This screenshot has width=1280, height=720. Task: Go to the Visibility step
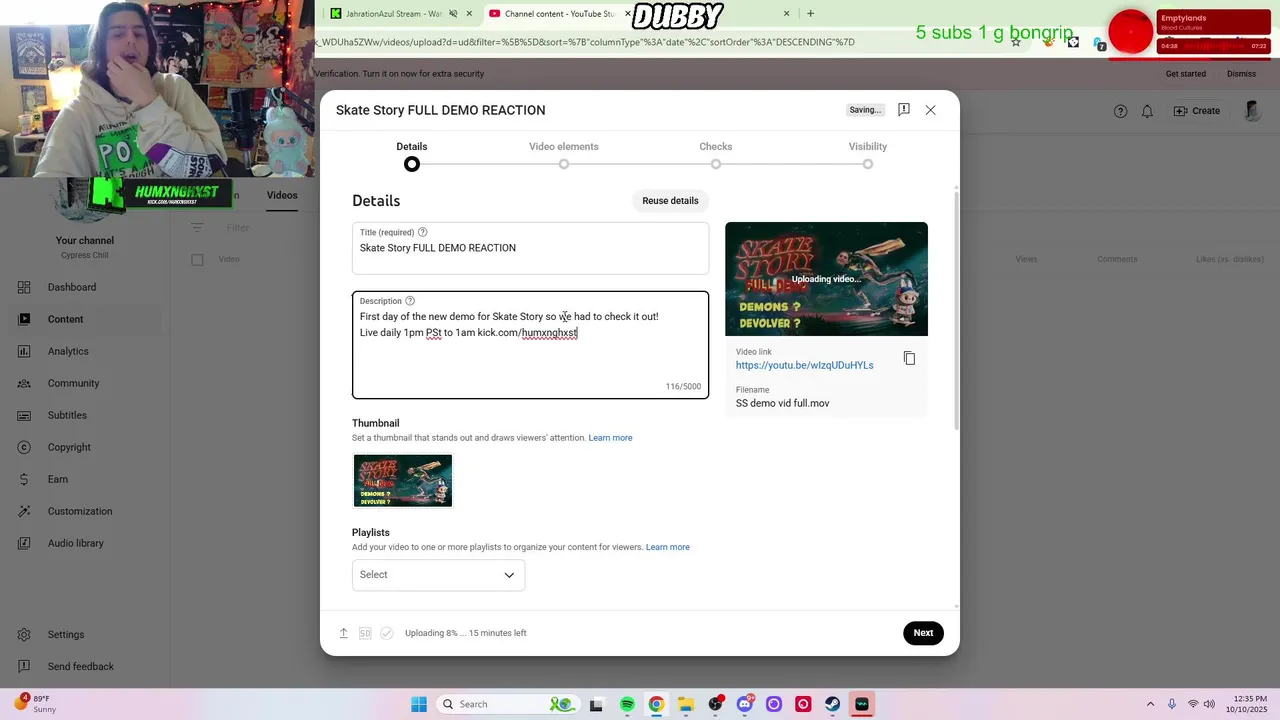[x=868, y=155]
